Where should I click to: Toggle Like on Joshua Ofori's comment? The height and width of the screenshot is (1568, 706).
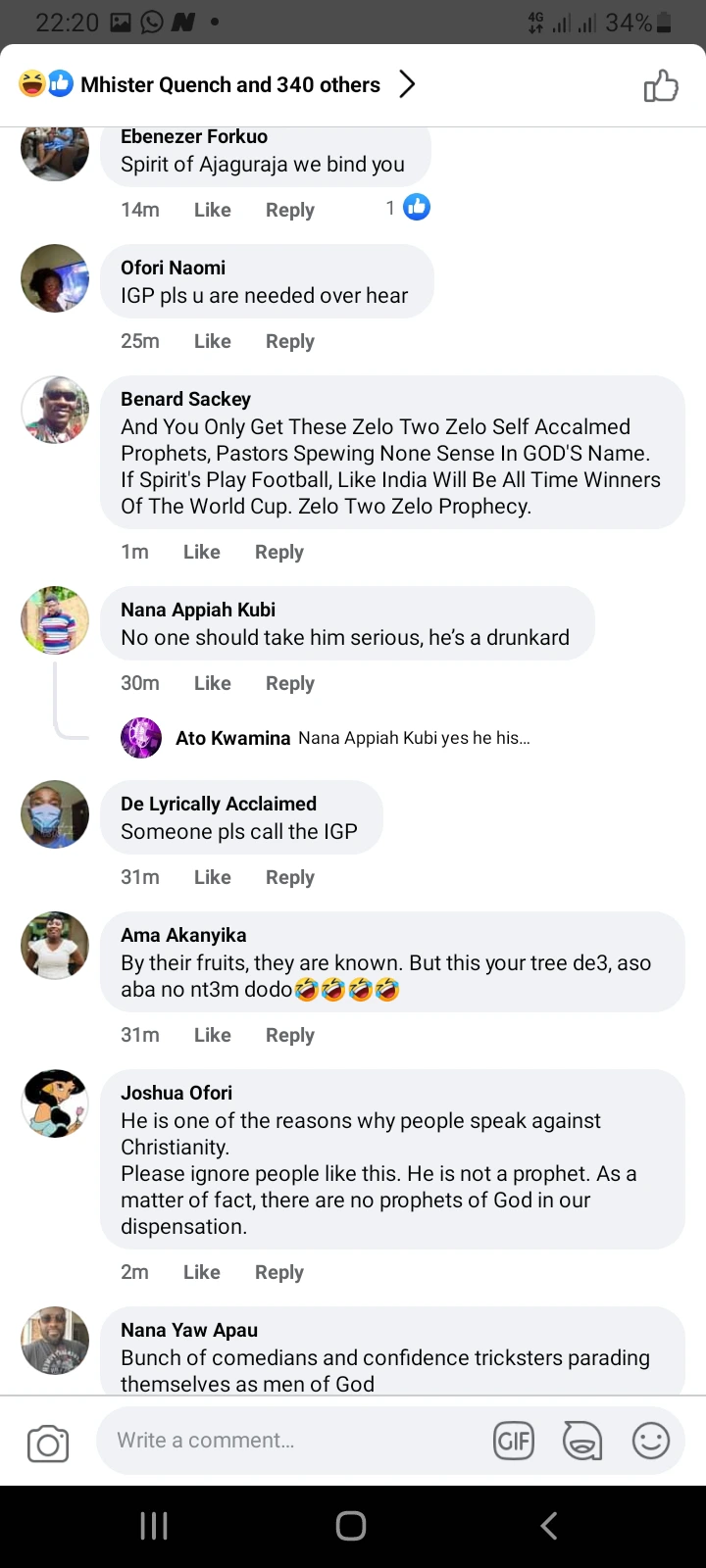pos(201,1272)
